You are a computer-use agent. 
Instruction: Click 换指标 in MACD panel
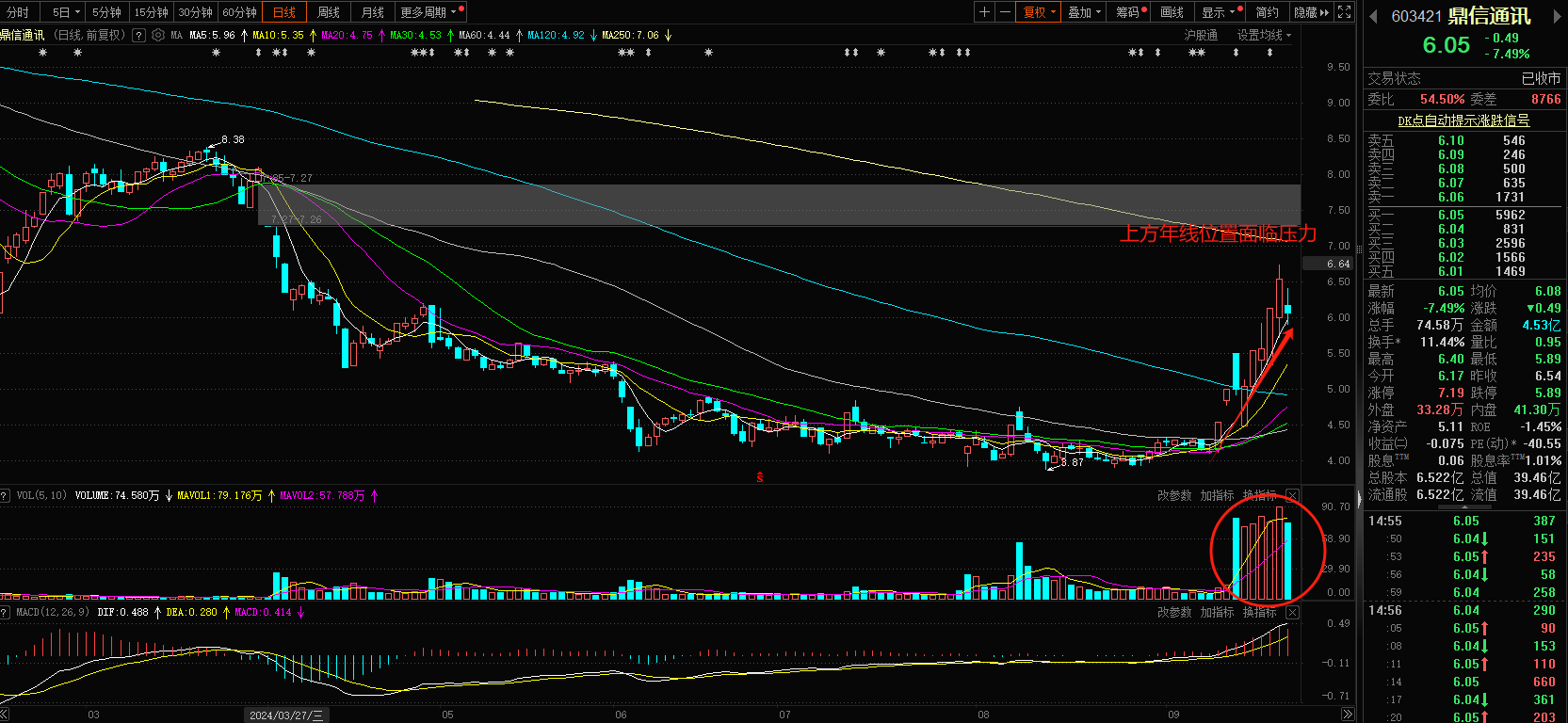point(1259,612)
